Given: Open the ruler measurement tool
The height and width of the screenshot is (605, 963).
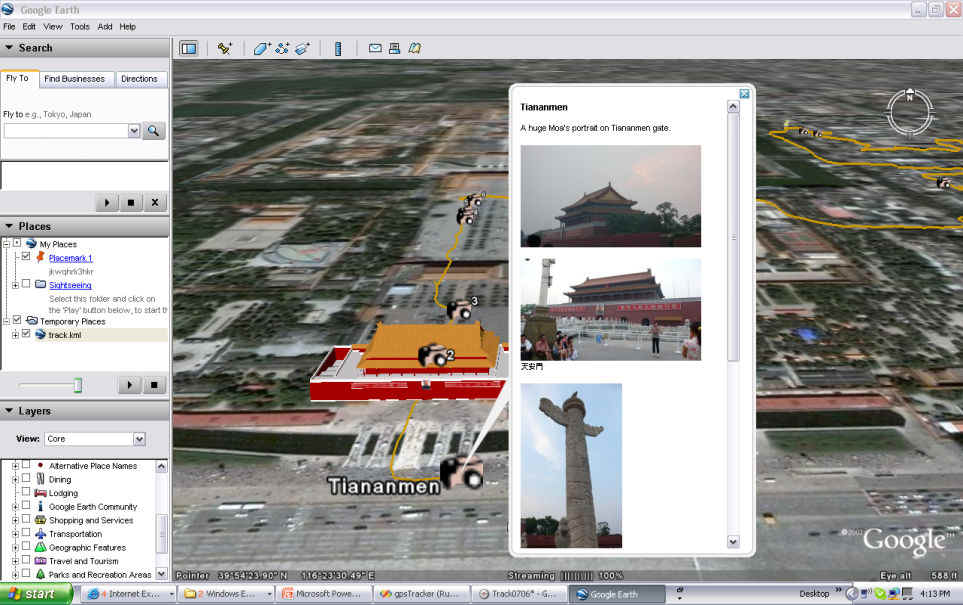Looking at the screenshot, I should pyautogui.click(x=338, y=49).
